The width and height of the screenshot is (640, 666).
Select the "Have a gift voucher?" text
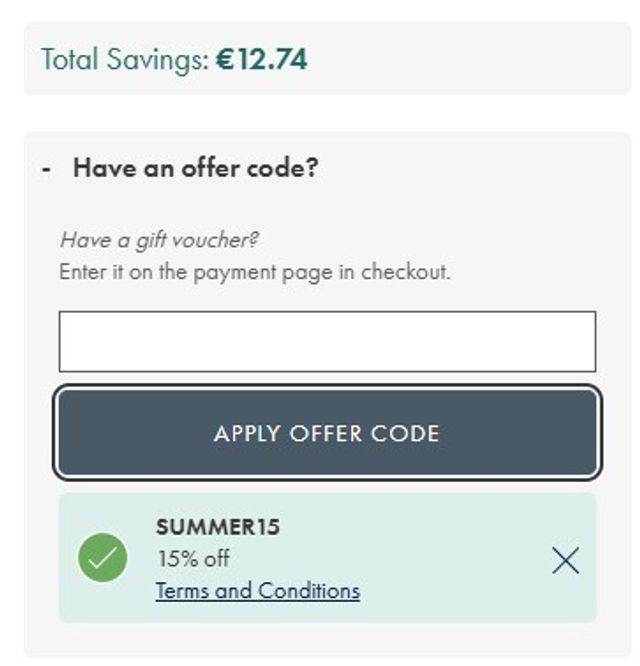pos(160,240)
